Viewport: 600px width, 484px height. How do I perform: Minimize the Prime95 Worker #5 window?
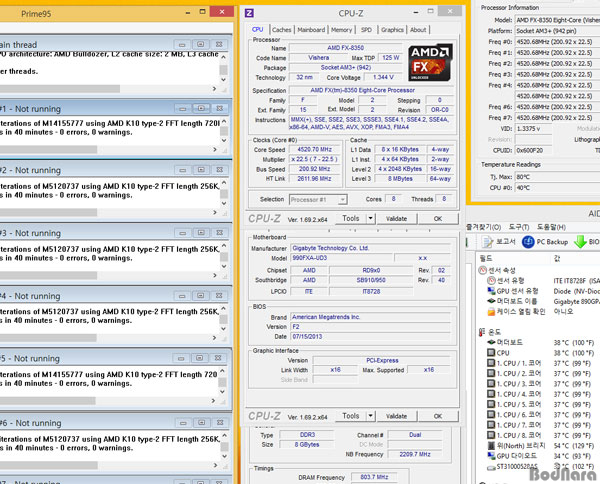[x=181, y=358]
